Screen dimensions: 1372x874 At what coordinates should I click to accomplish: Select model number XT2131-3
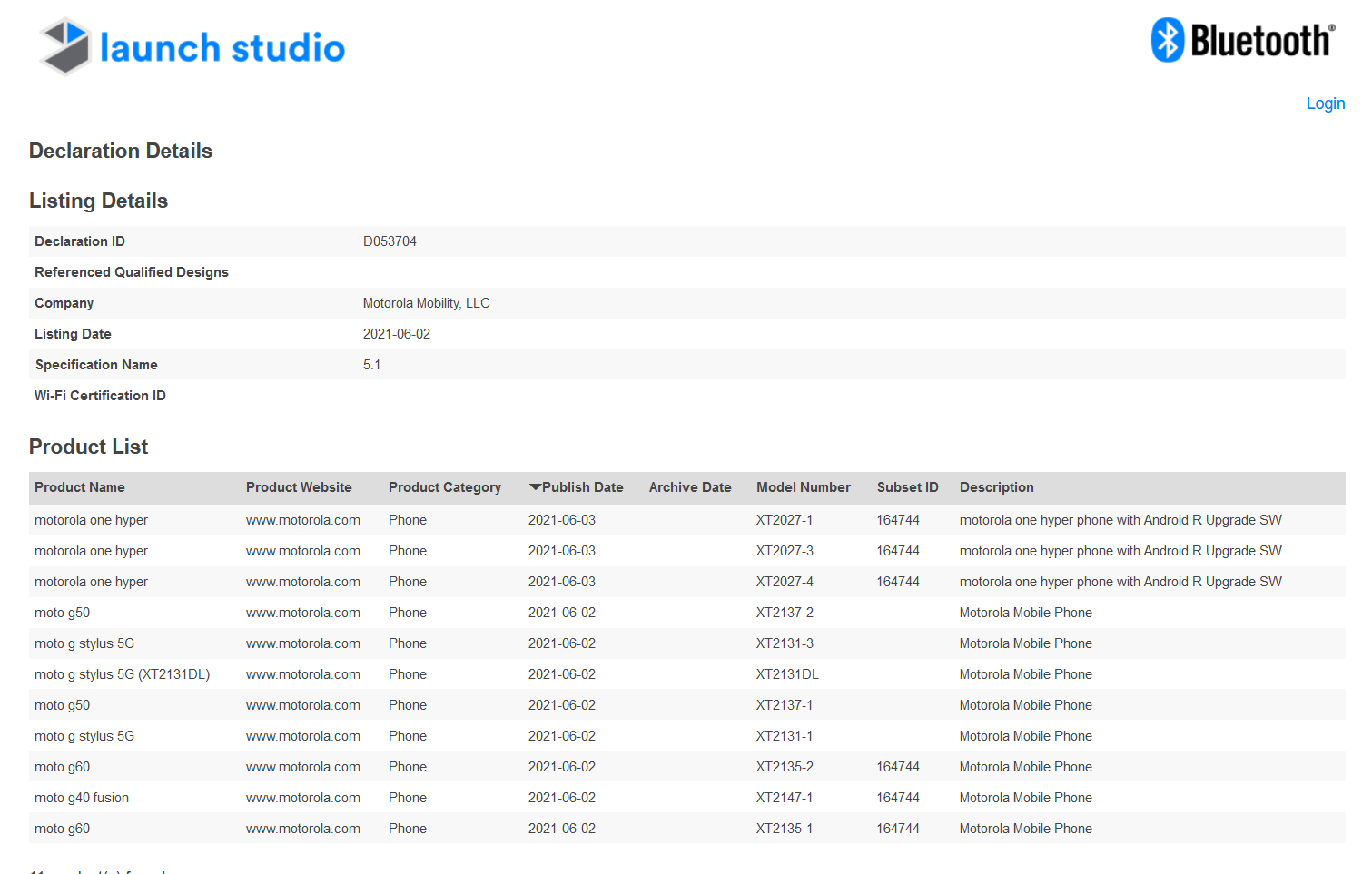tap(785, 643)
